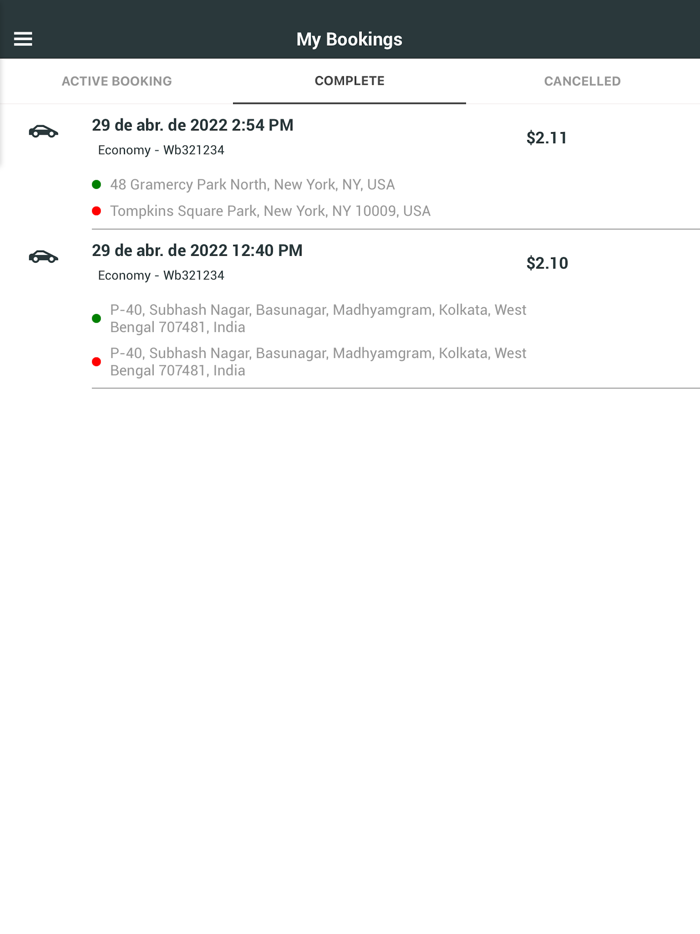Click the My Bookings header title

point(349,39)
